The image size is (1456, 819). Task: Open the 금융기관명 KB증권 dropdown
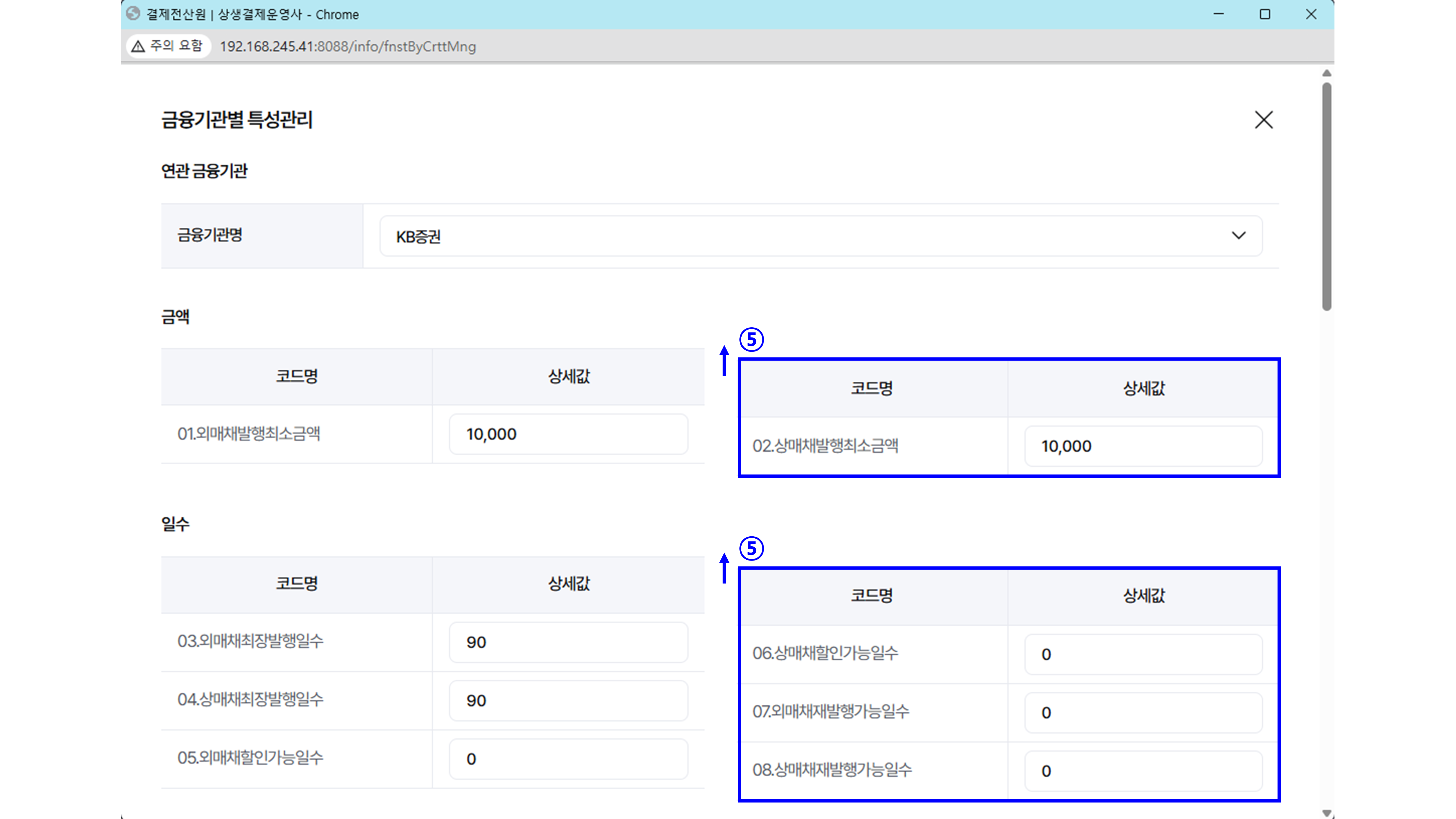click(x=821, y=236)
